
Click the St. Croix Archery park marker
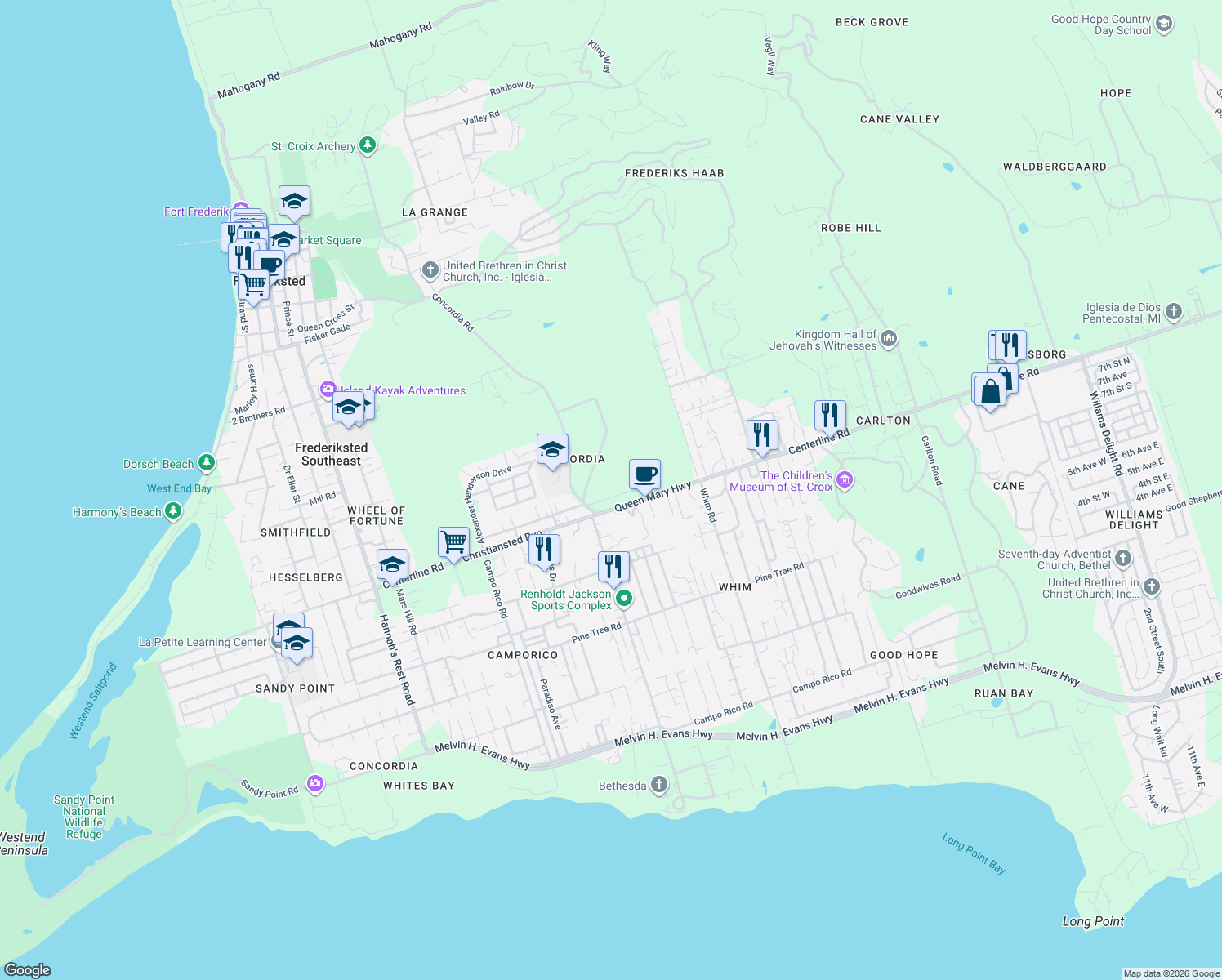tap(368, 145)
